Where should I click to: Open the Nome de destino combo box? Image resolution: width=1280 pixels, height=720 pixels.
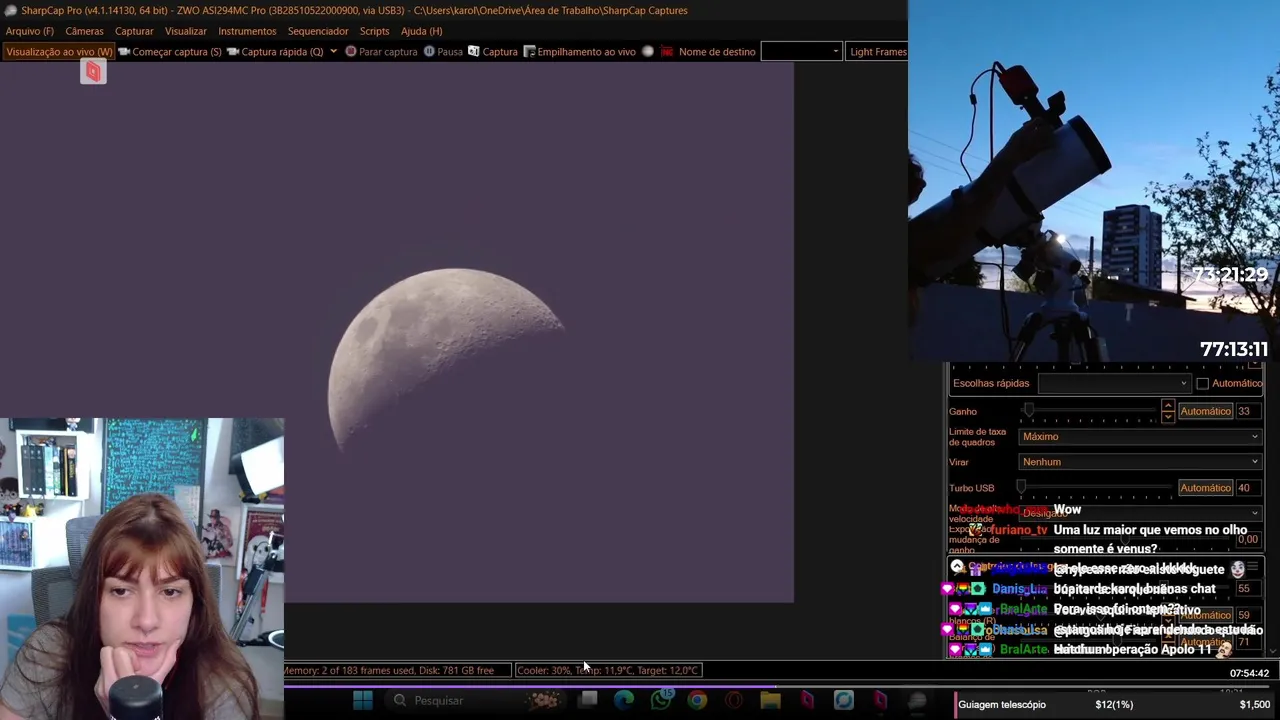coord(801,51)
